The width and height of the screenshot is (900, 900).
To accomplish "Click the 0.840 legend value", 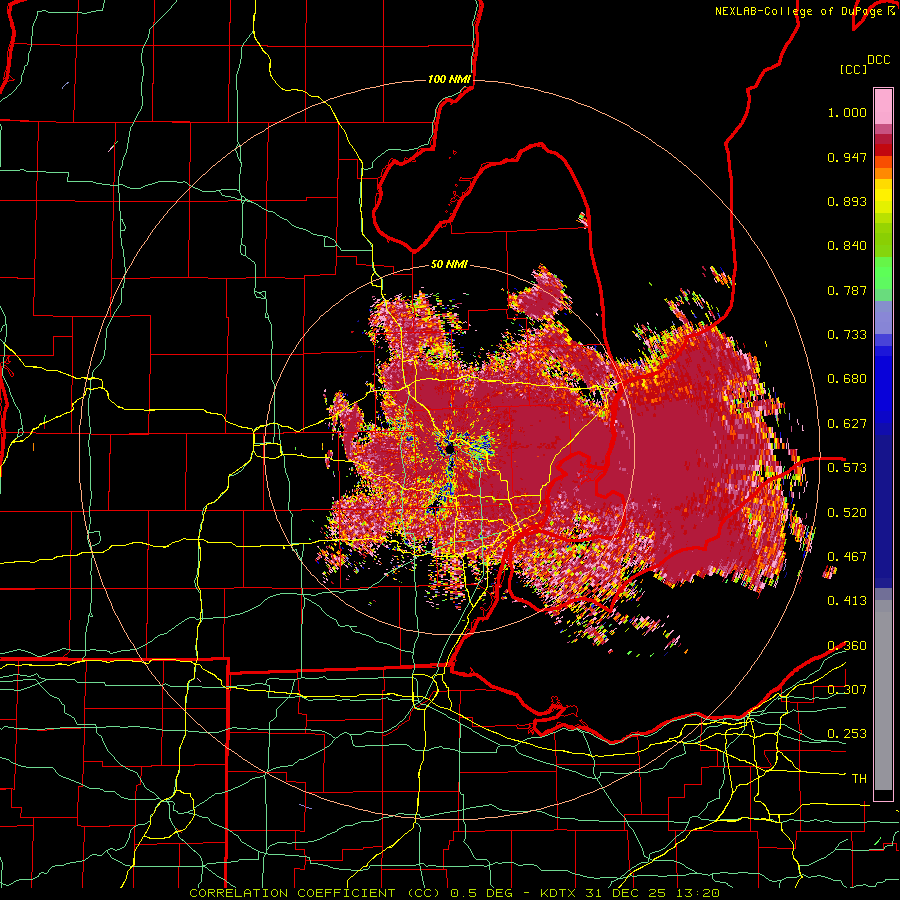I will 847,246.
